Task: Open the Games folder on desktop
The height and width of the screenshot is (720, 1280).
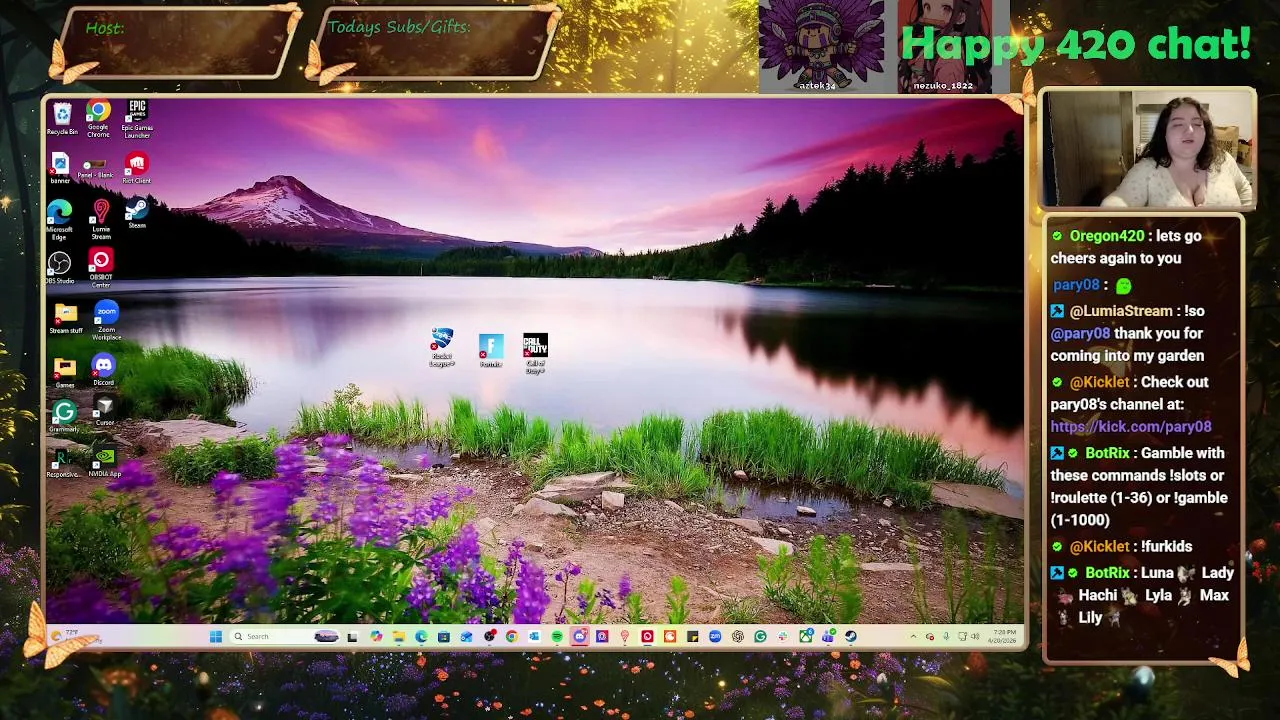Action: coord(65,372)
